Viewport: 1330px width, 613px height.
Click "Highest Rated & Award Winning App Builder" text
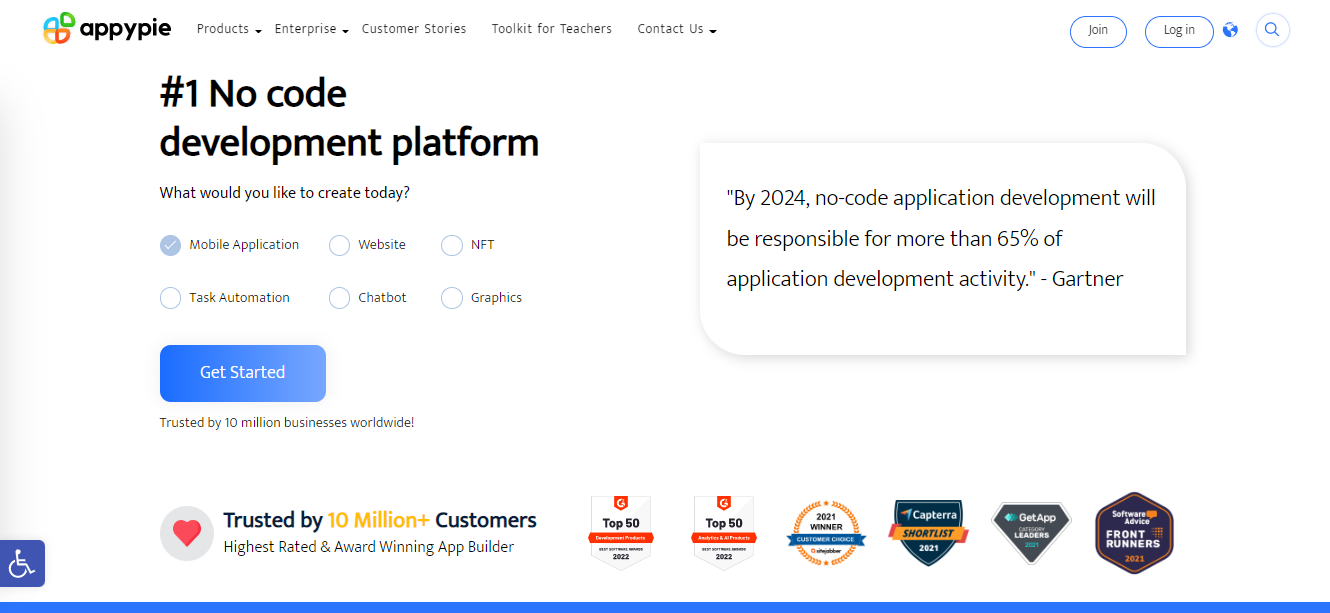[x=369, y=547]
